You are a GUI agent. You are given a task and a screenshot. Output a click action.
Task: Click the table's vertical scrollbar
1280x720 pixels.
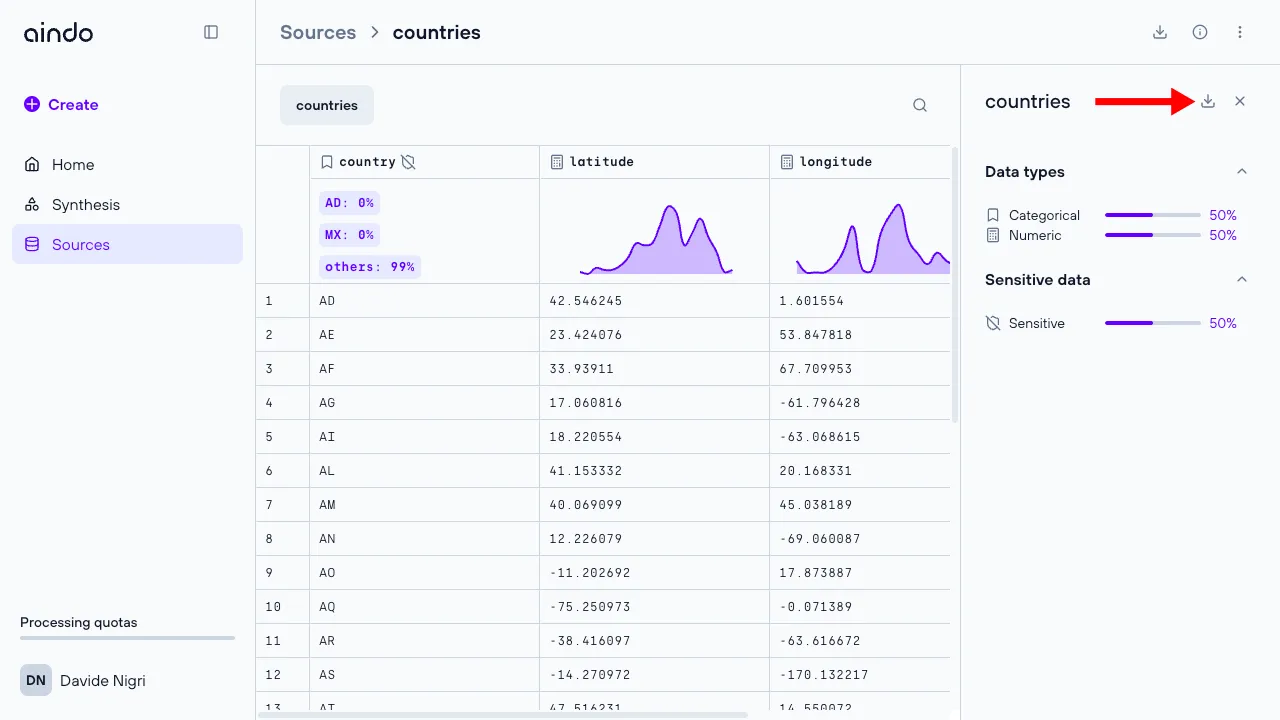pos(955,285)
